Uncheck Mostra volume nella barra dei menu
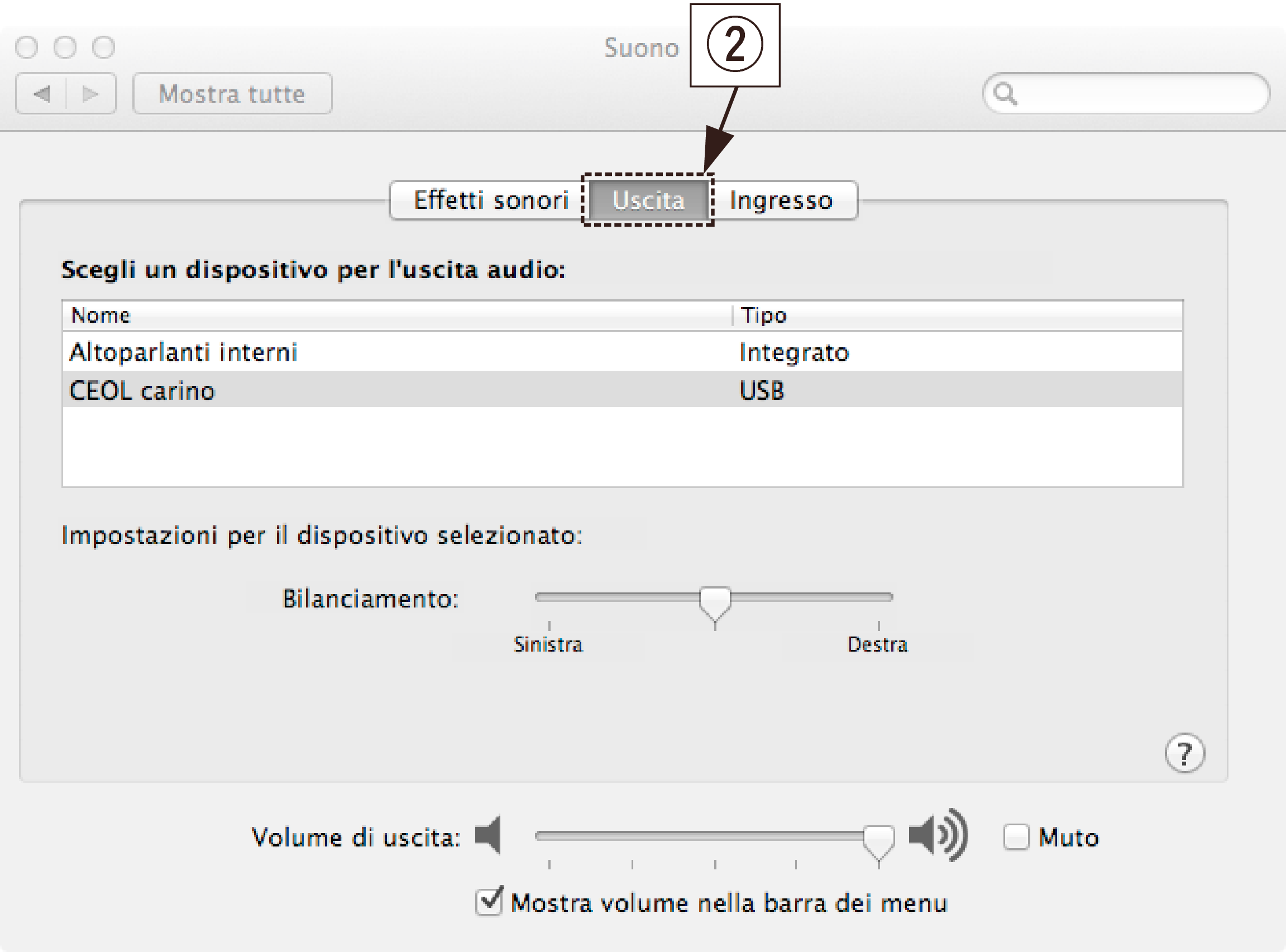 tap(489, 902)
